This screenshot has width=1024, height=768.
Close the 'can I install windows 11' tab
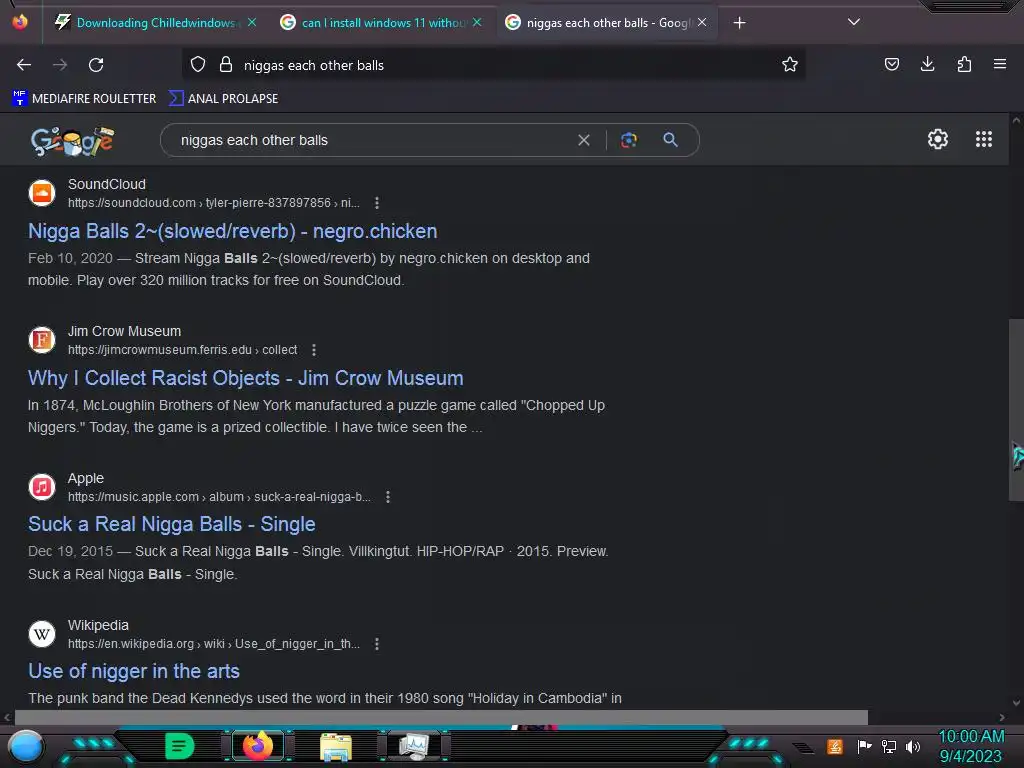click(x=477, y=22)
